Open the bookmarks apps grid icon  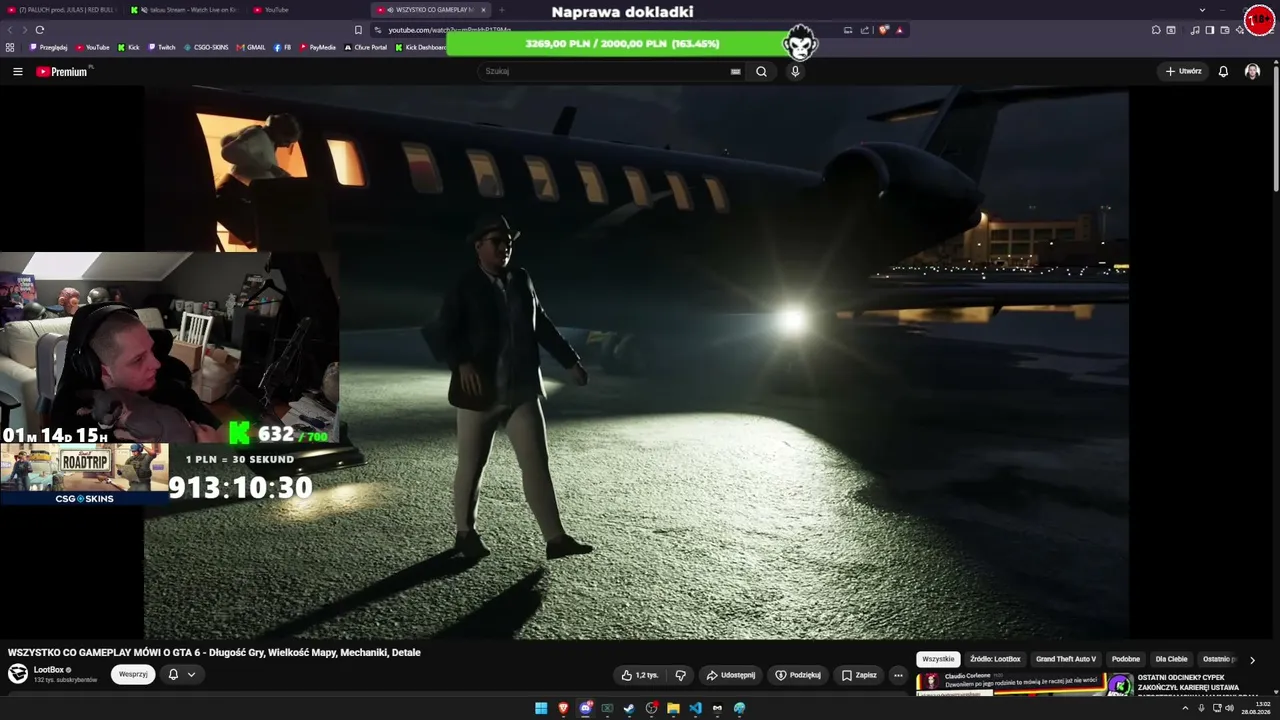click(x=10, y=47)
